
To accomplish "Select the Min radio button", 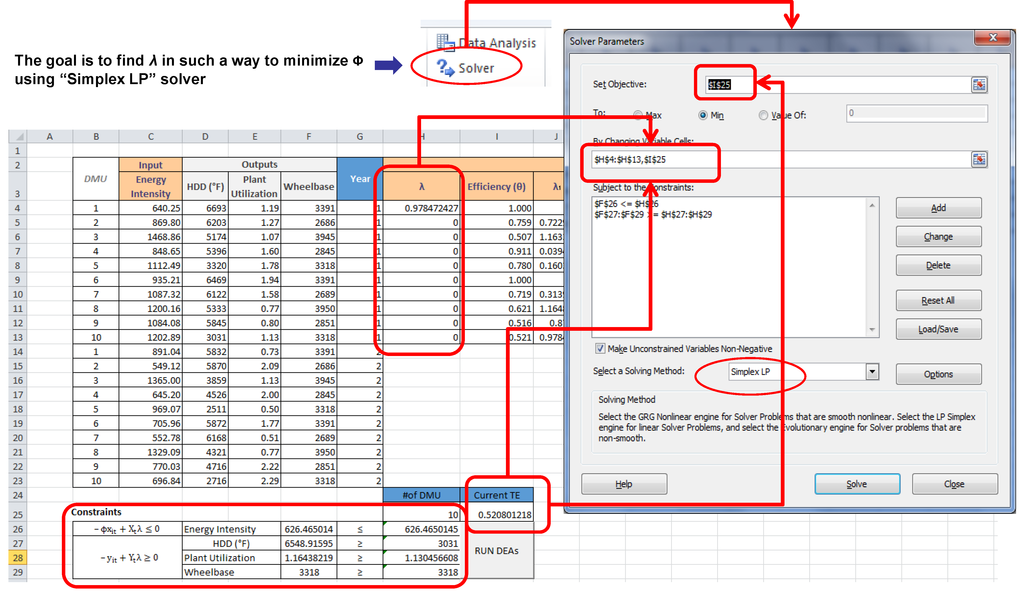I will [x=703, y=115].
